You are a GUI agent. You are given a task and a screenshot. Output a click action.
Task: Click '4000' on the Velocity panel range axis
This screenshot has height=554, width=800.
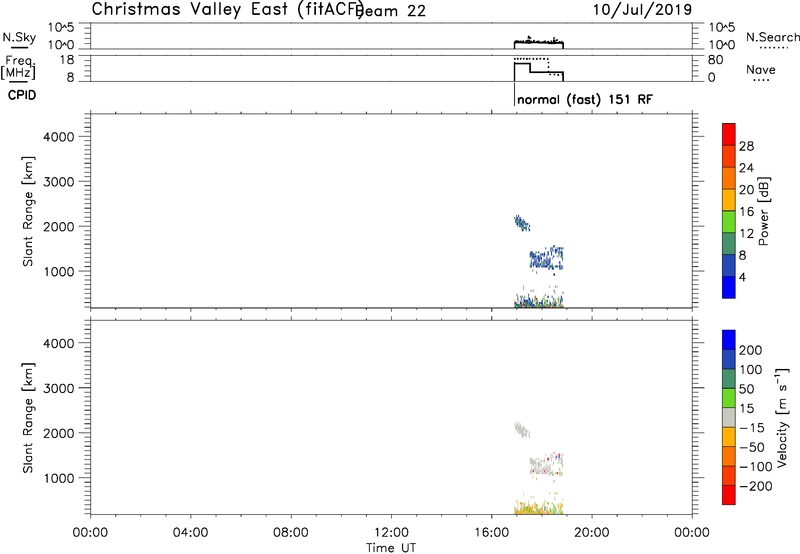59,343
